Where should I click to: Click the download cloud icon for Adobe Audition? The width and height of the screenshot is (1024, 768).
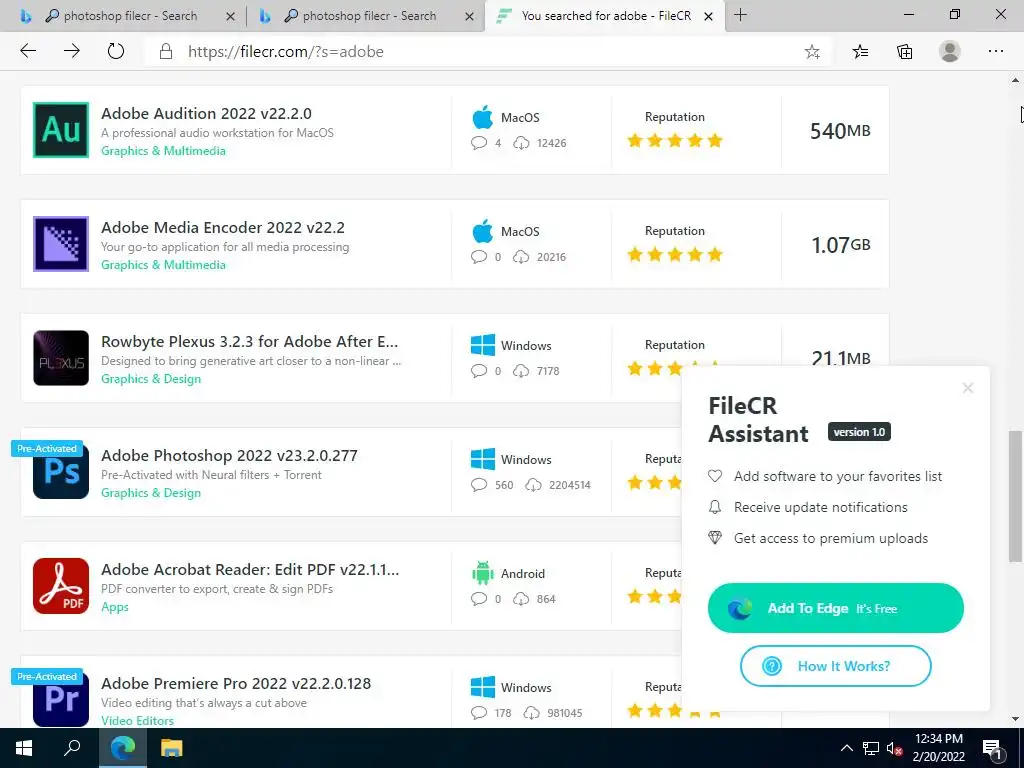tap(521, 143)
